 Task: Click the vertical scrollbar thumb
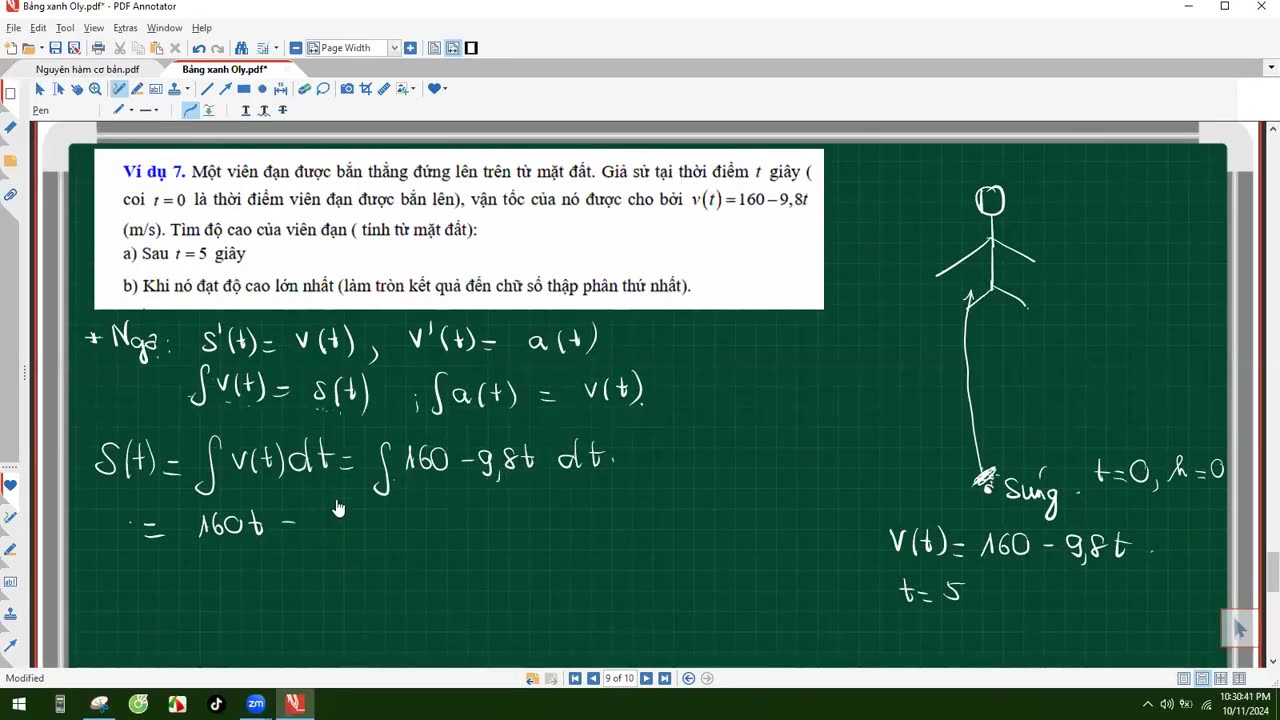[1272, 572]
